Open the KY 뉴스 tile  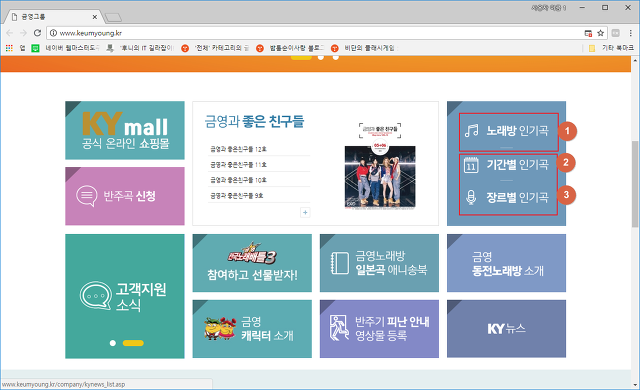[x=507, y=329]
